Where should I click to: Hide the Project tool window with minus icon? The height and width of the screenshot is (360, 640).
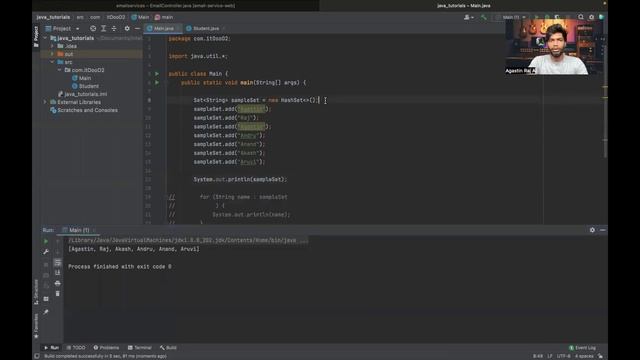coord(138,29)
